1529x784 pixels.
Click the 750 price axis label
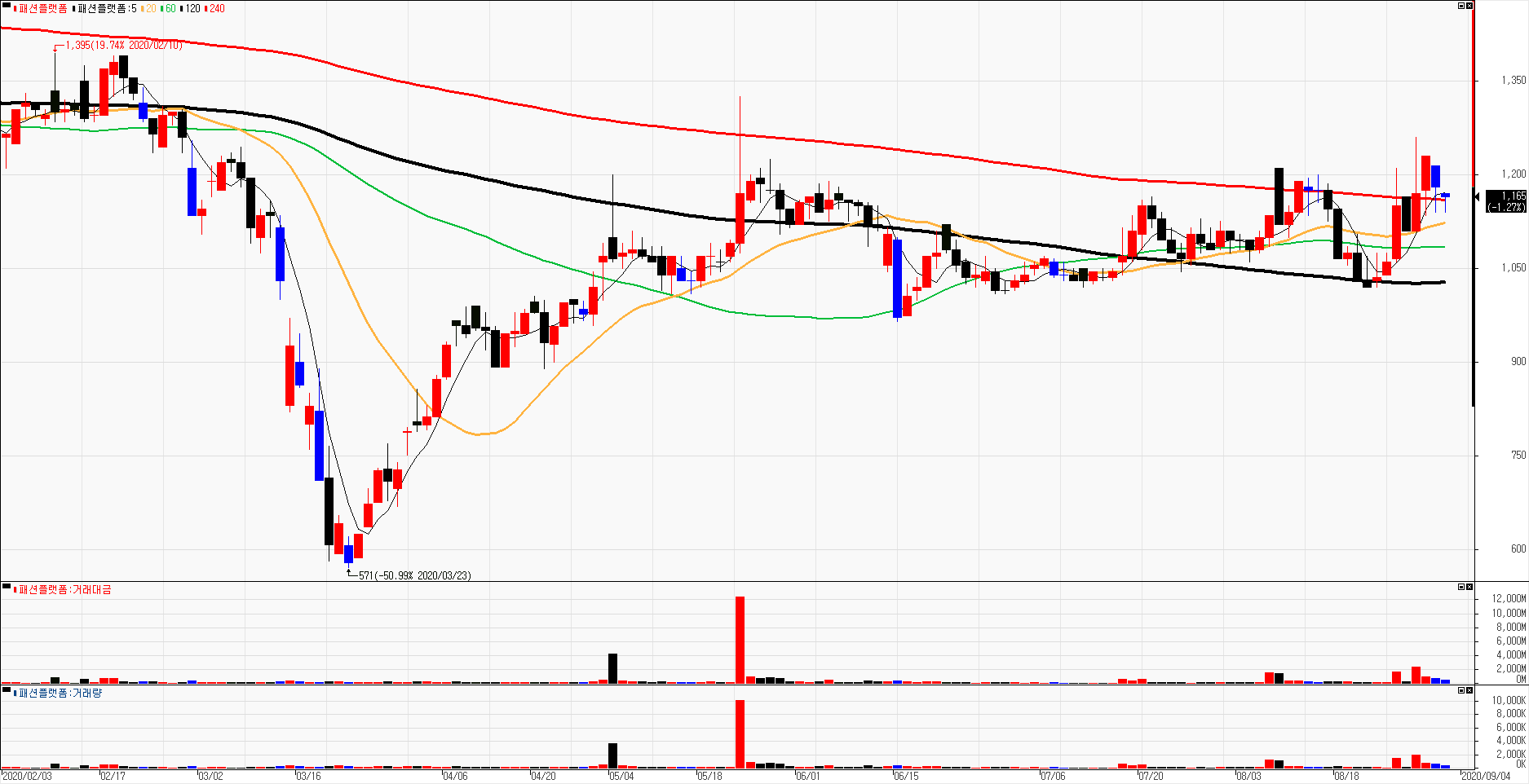1518,455
